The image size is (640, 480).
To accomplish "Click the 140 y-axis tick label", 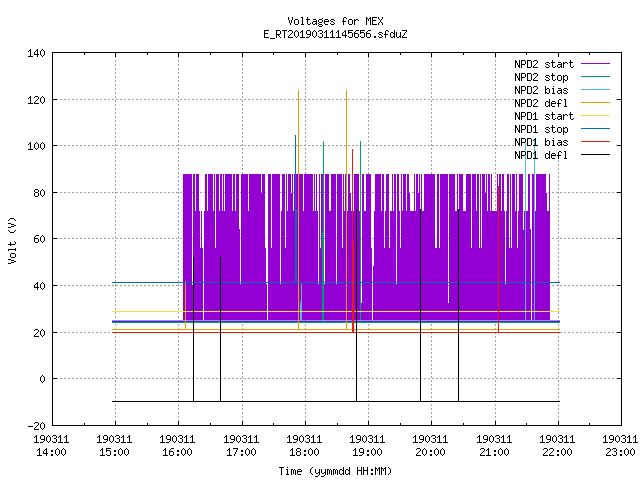I will coord(36,53).
